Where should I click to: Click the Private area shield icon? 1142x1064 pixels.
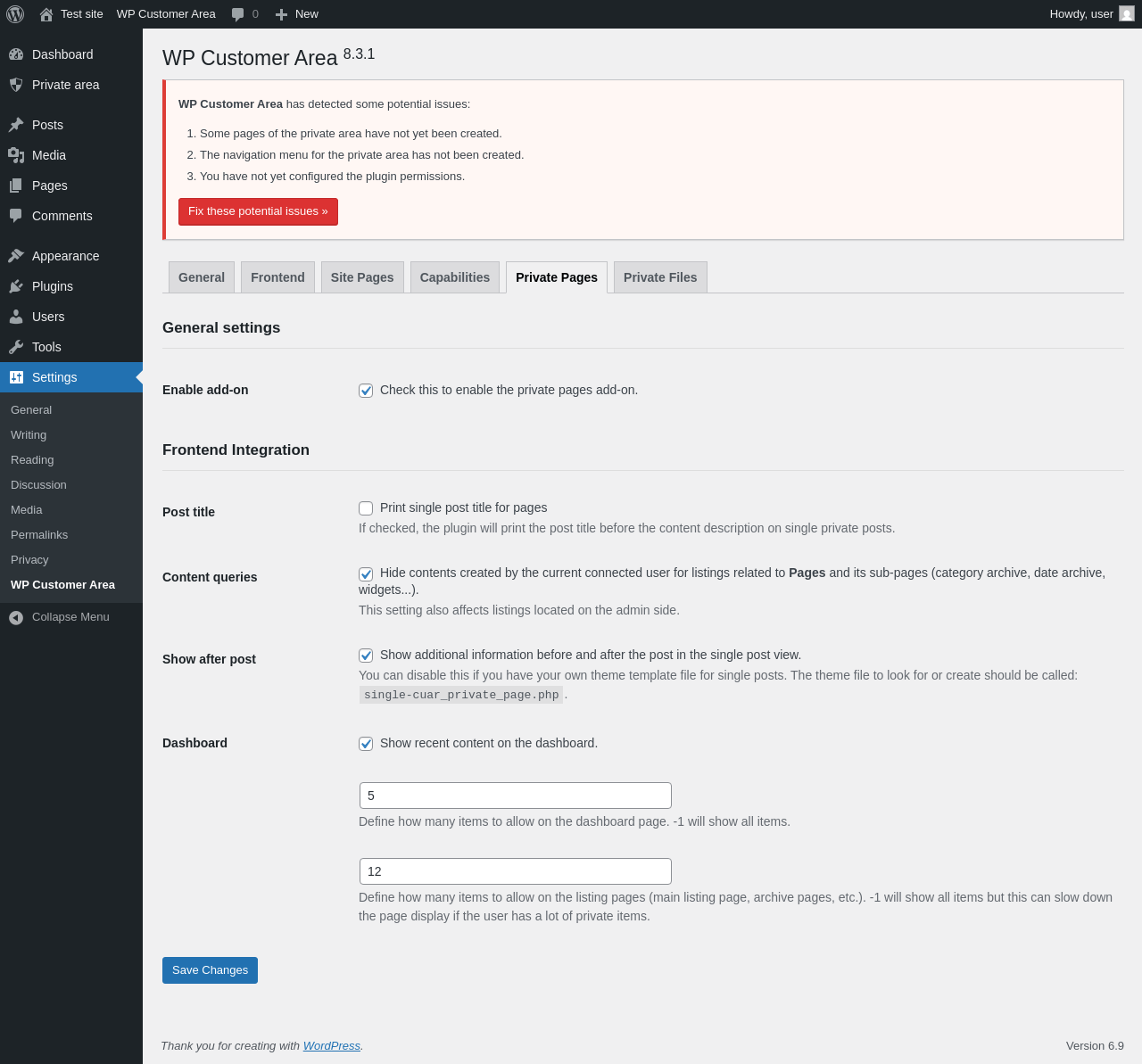16,85
